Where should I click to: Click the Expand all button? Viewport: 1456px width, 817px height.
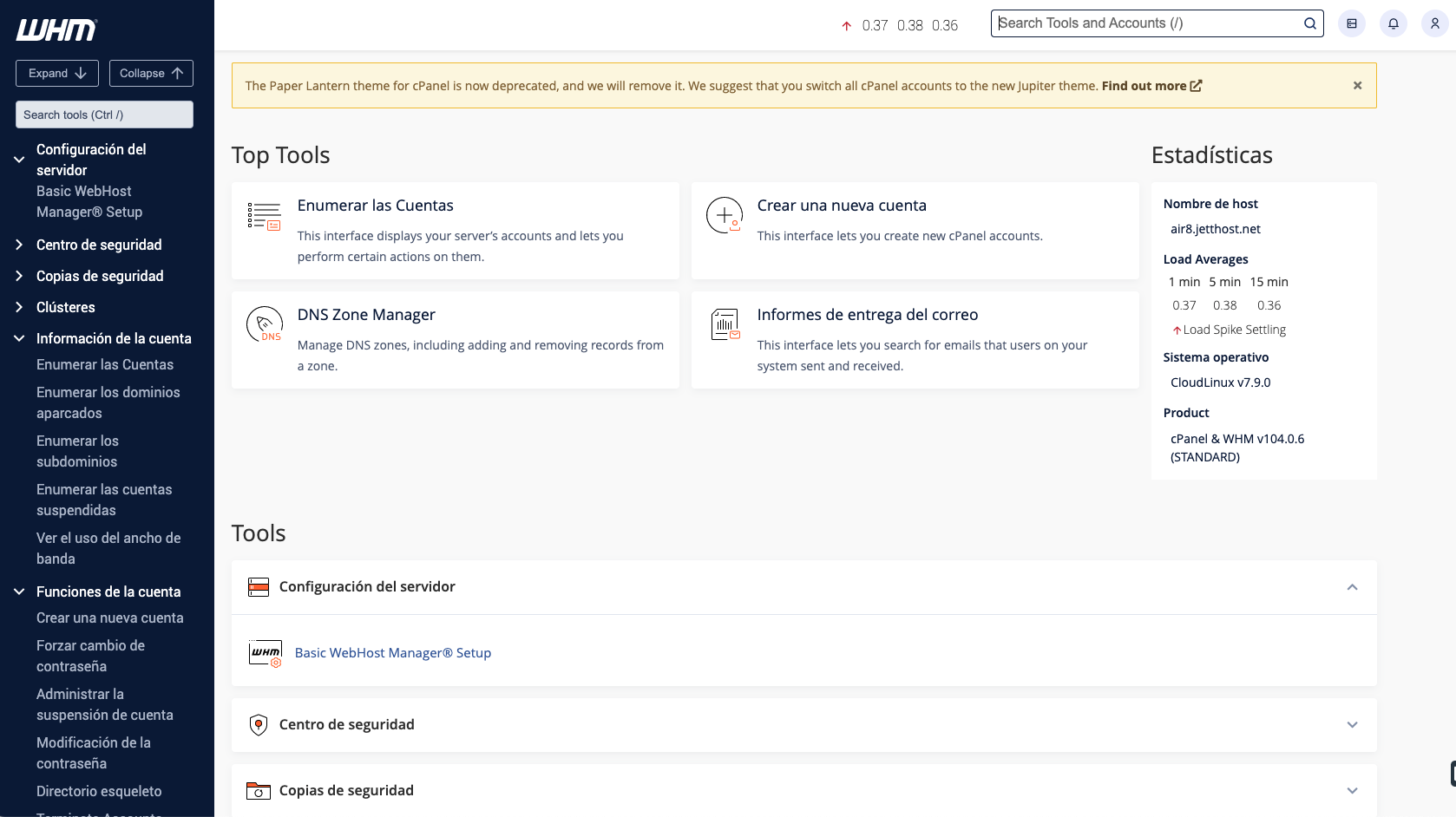(x=57, y=74)
